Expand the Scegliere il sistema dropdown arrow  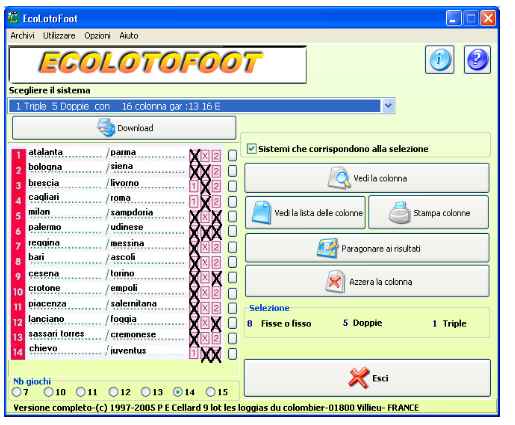coord(388,106)
